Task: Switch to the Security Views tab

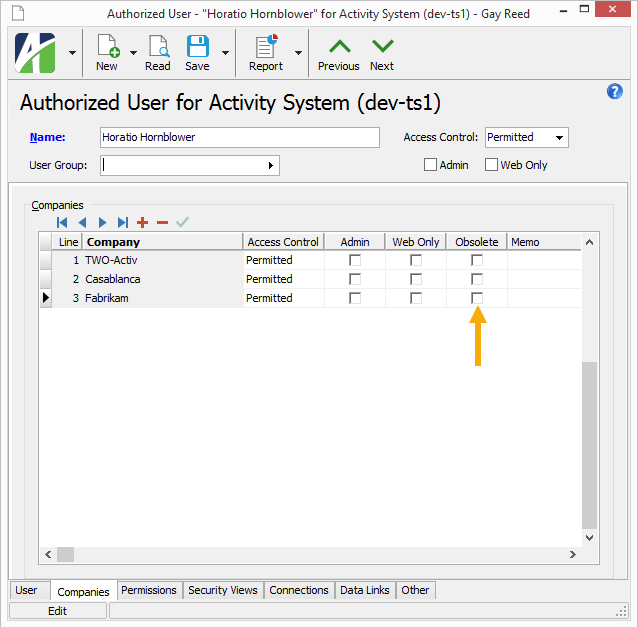Action: point(223,590)
